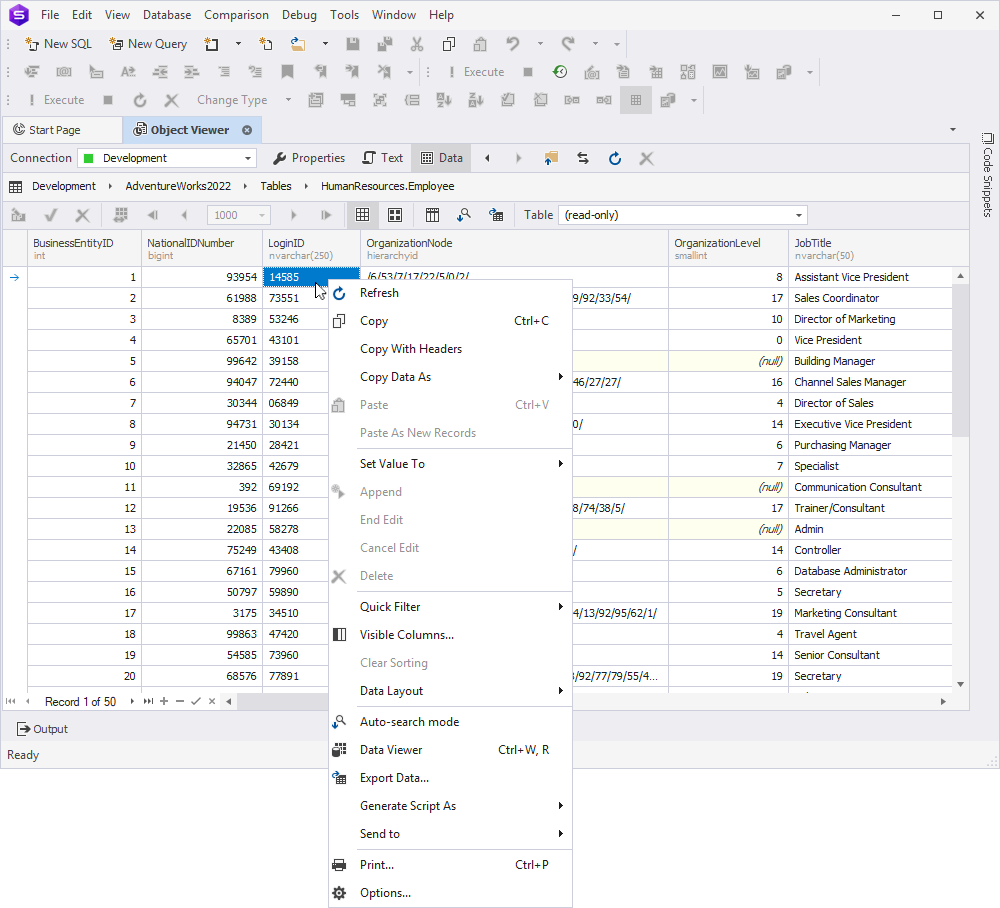Click the grid scroll down arrow
This screenshot has width=1000, height=908.
tap(960, 684)
